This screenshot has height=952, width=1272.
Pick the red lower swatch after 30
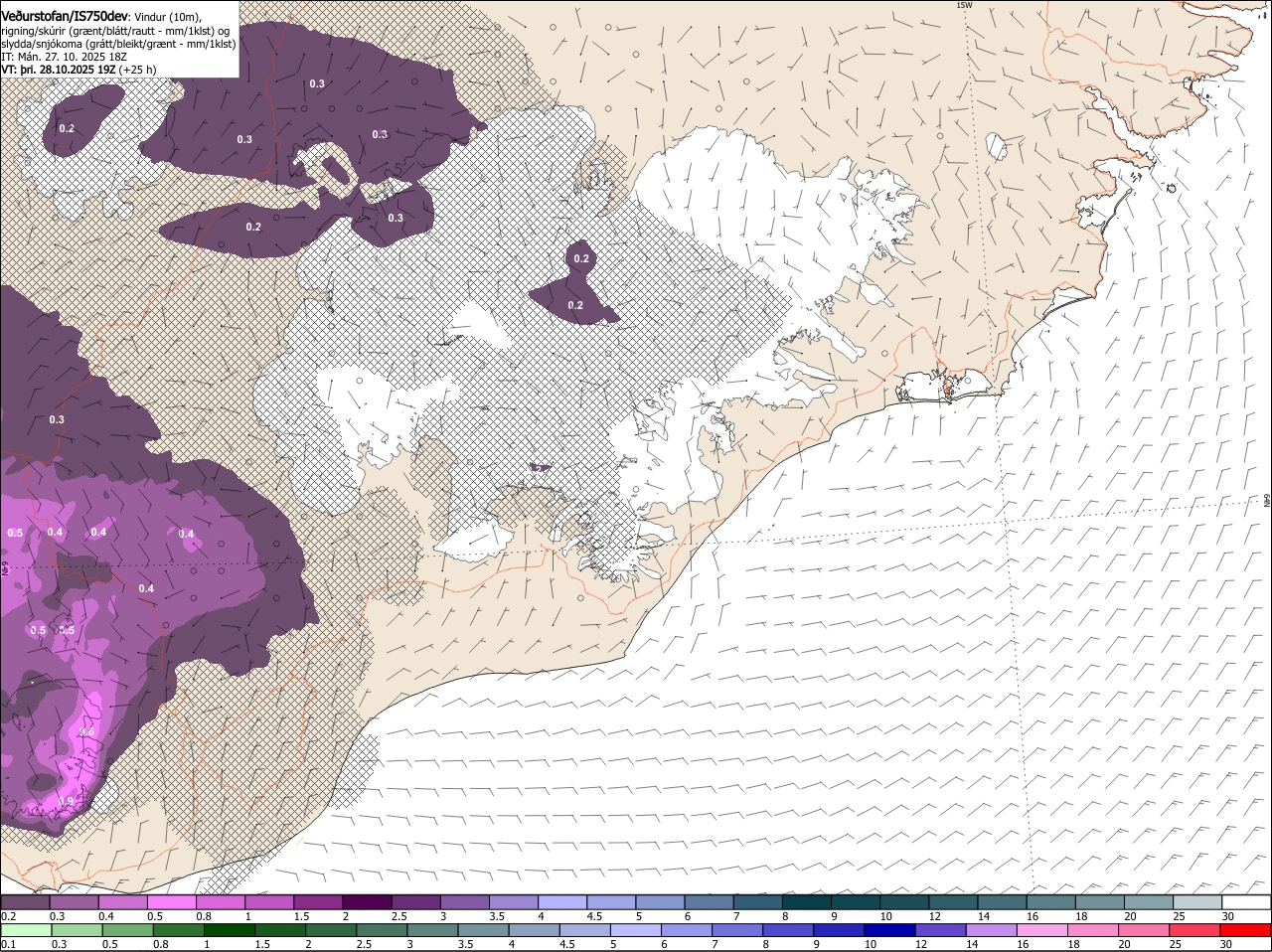click(1246, 930)
